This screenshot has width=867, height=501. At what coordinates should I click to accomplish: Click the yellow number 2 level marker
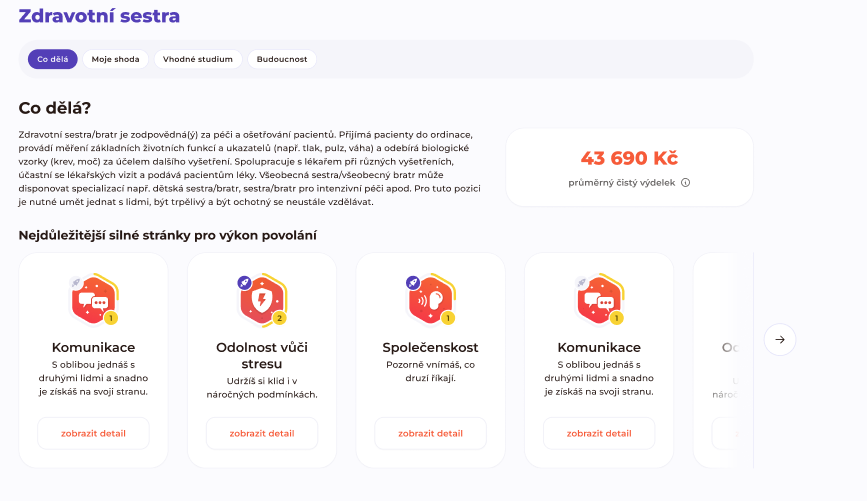(x=280, y=318)
